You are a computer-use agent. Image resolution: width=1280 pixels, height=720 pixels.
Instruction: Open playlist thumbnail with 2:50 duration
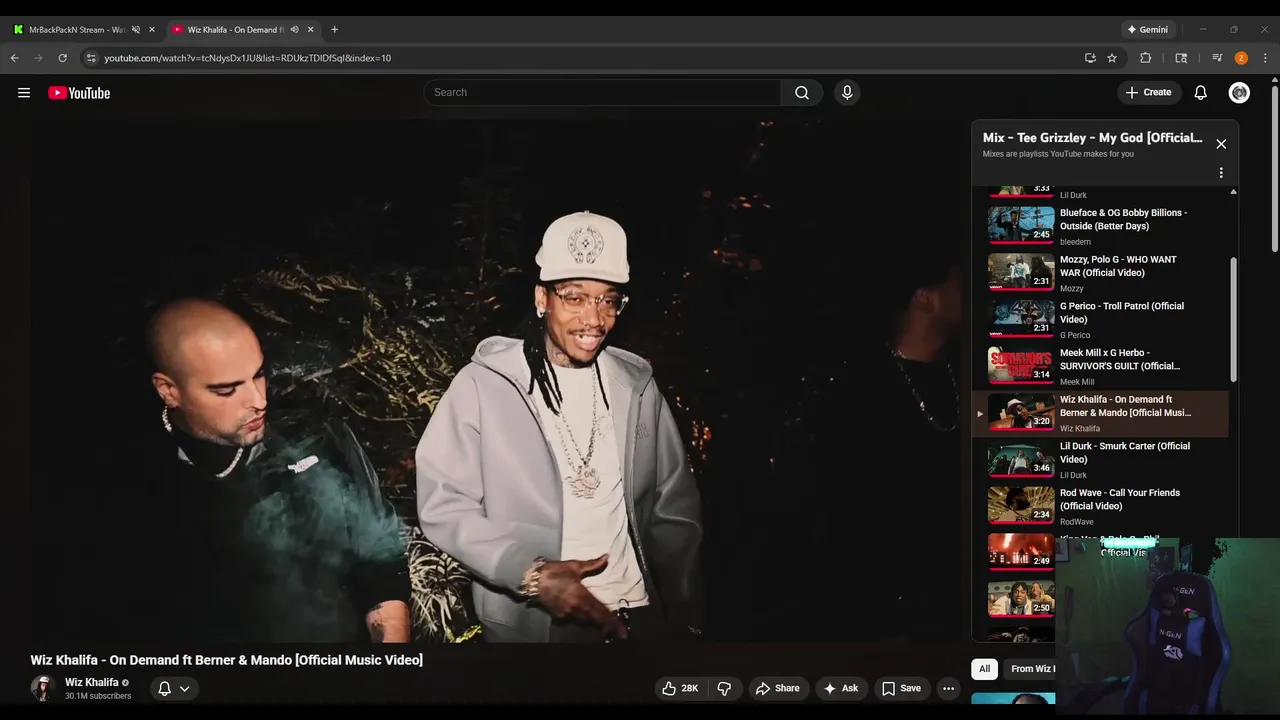coord(1021,599)
